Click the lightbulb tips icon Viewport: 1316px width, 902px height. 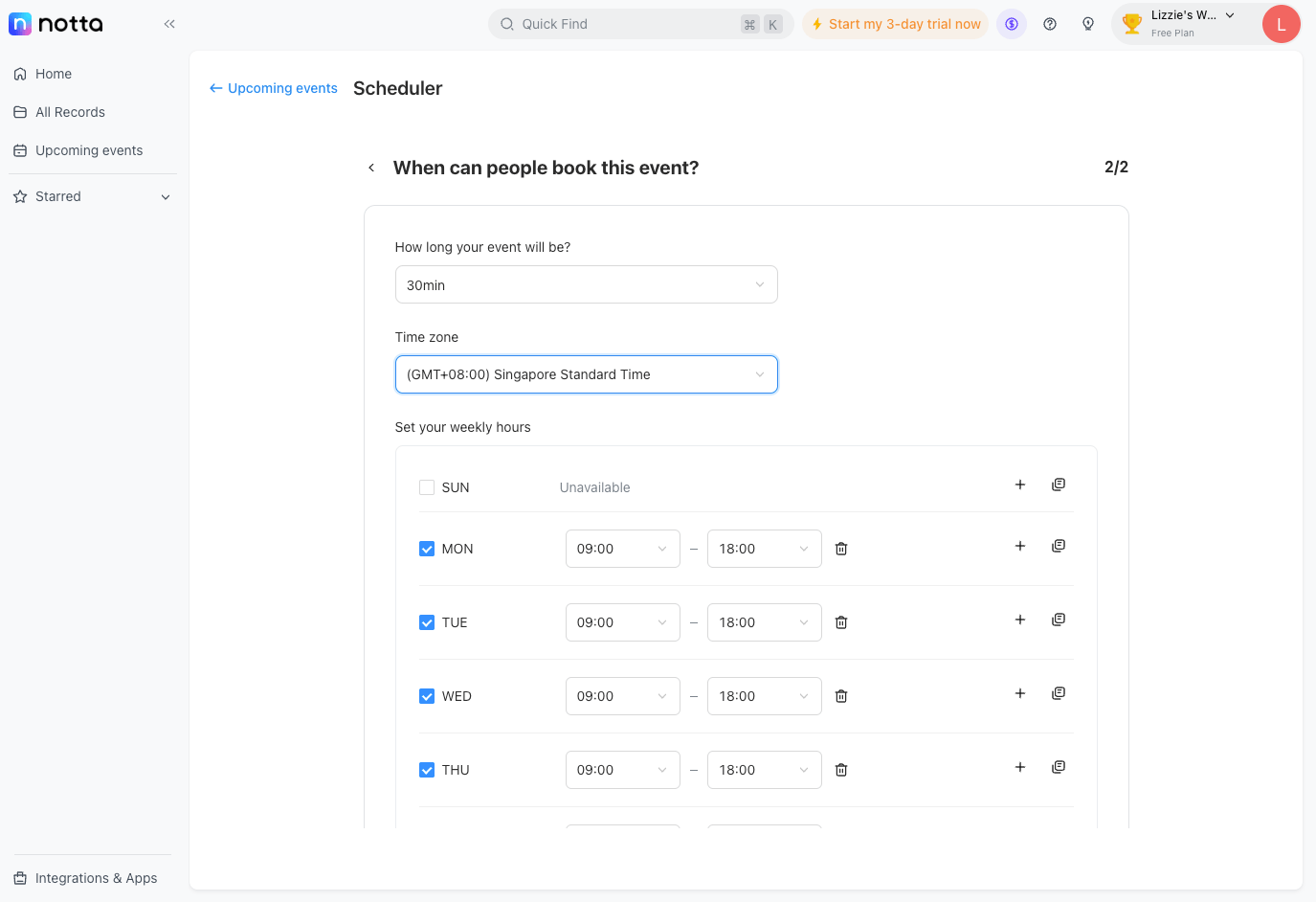tap(1088, 24)
